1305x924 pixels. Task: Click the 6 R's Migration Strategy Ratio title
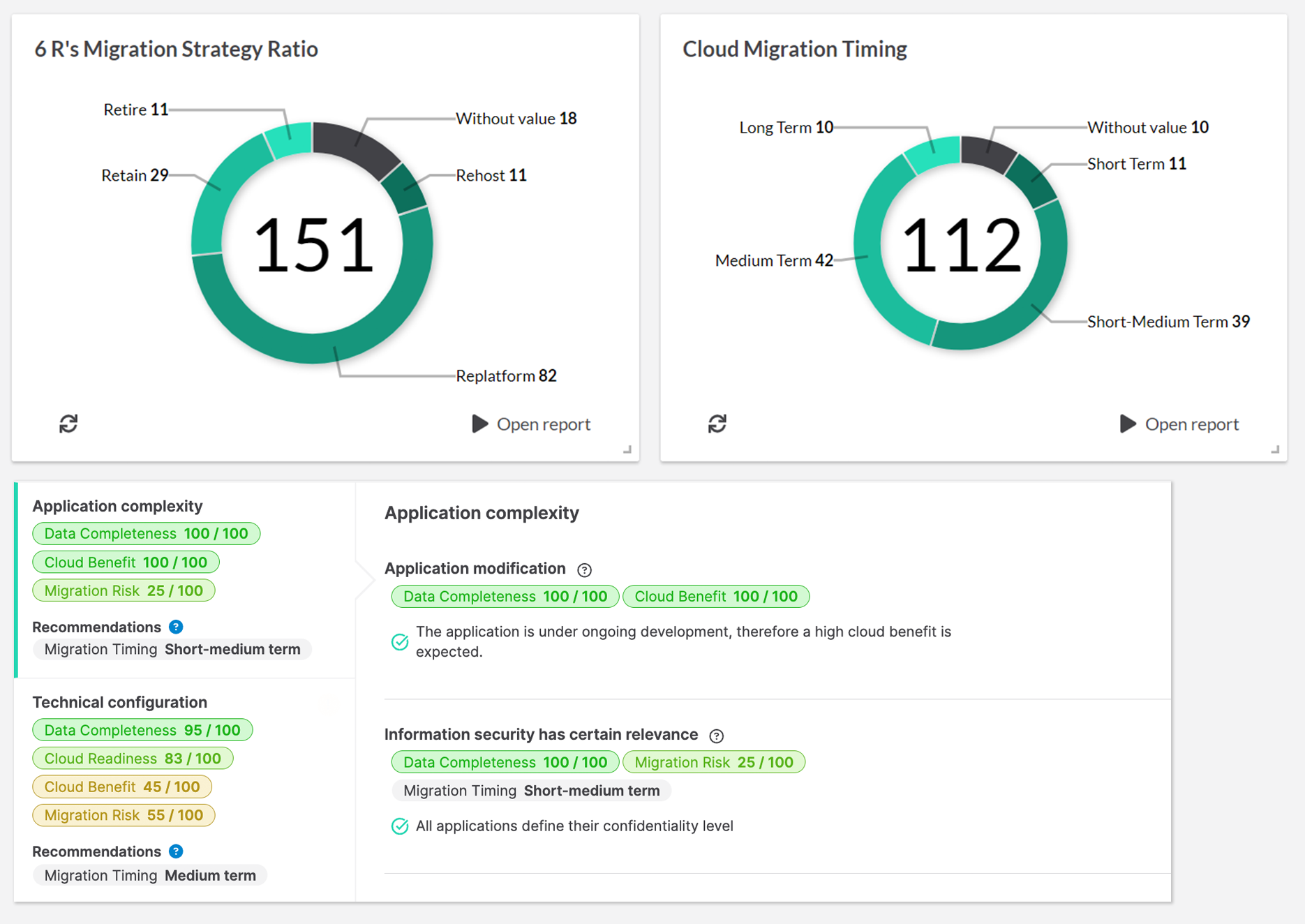coord(177,49)
